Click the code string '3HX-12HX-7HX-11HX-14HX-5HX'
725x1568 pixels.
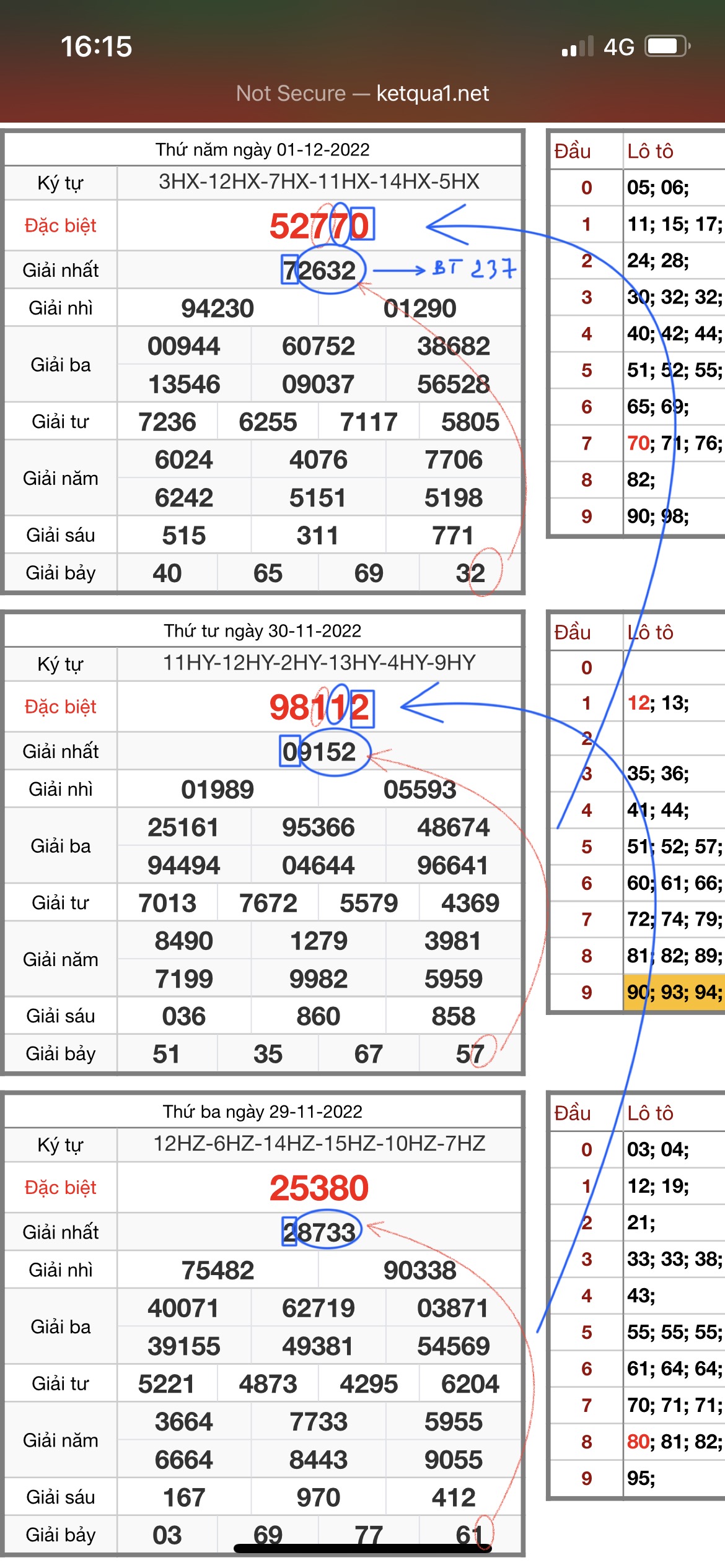click(319, 181)
